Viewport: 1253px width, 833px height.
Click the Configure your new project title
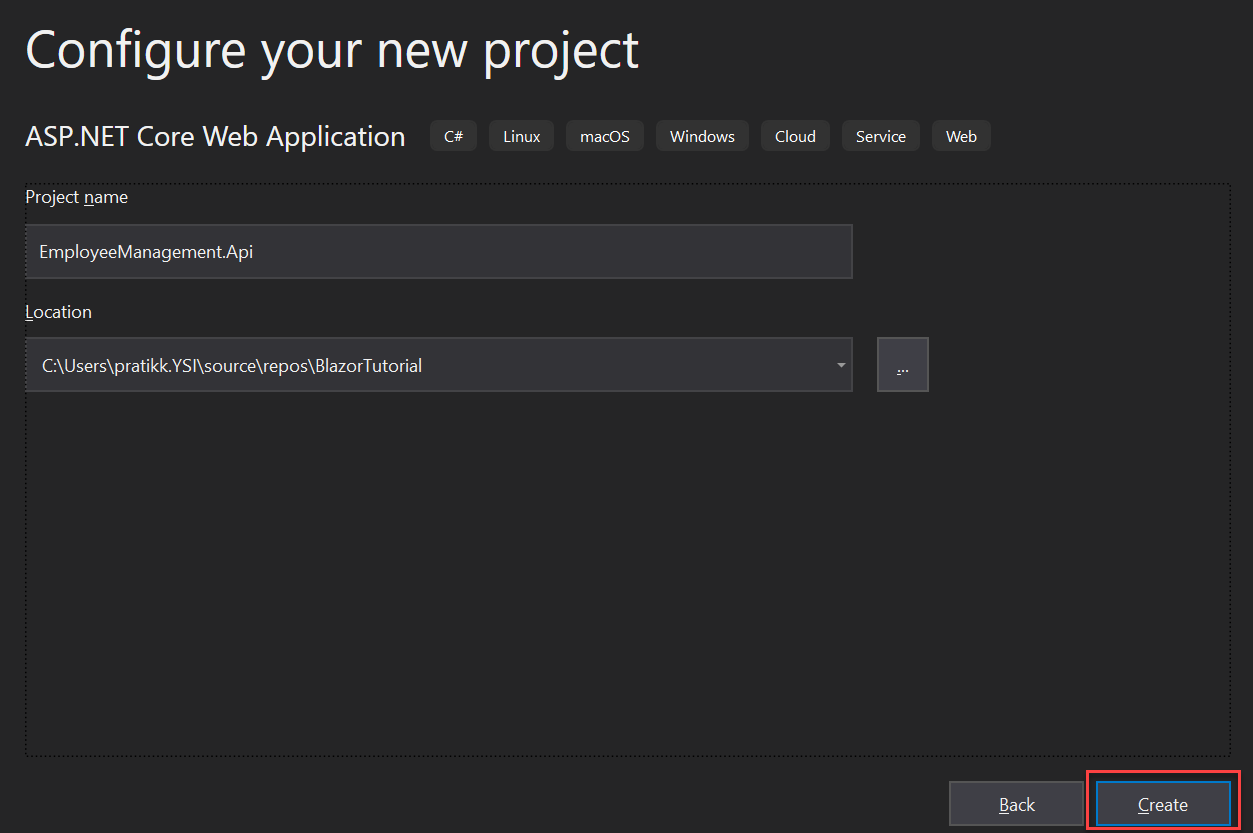333,49
